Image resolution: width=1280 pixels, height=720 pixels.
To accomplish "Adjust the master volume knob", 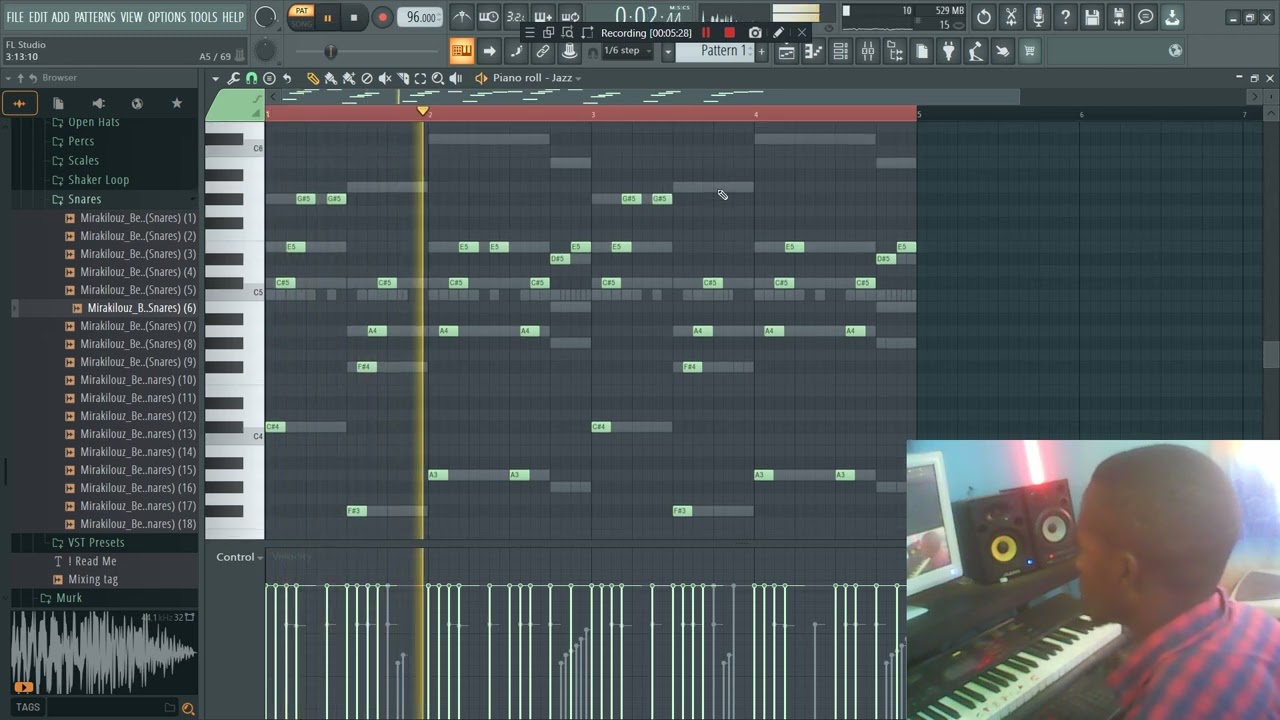I will pos(265,17).
